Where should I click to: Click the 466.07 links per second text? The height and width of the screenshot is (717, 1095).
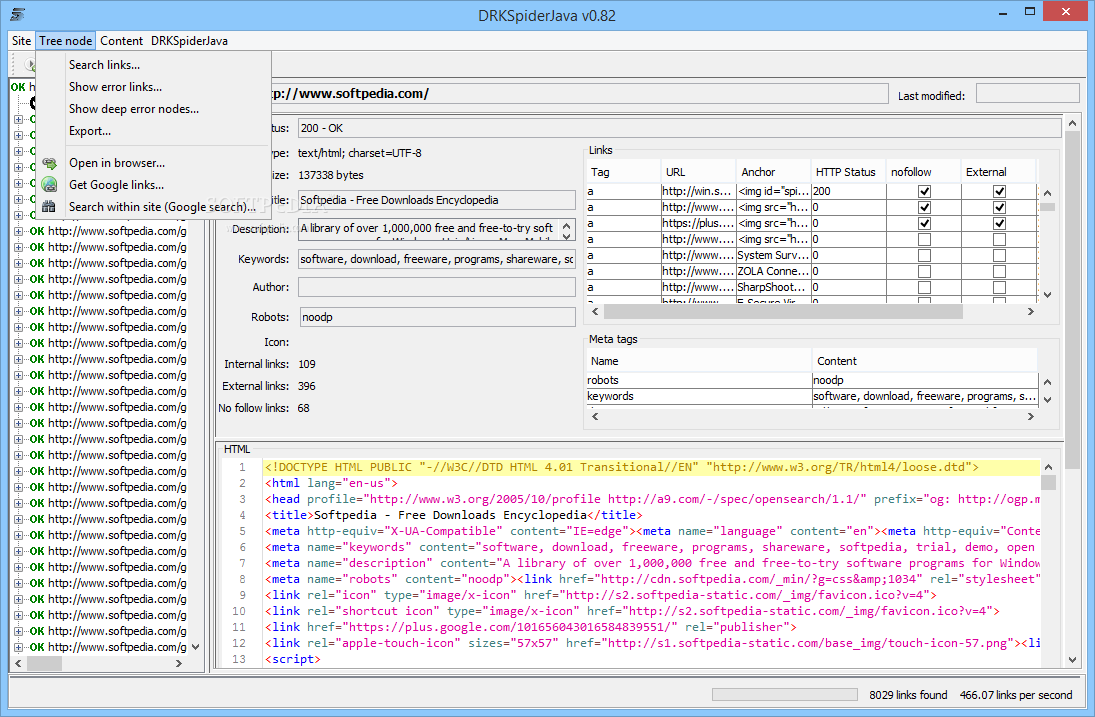coord(1015,695)
